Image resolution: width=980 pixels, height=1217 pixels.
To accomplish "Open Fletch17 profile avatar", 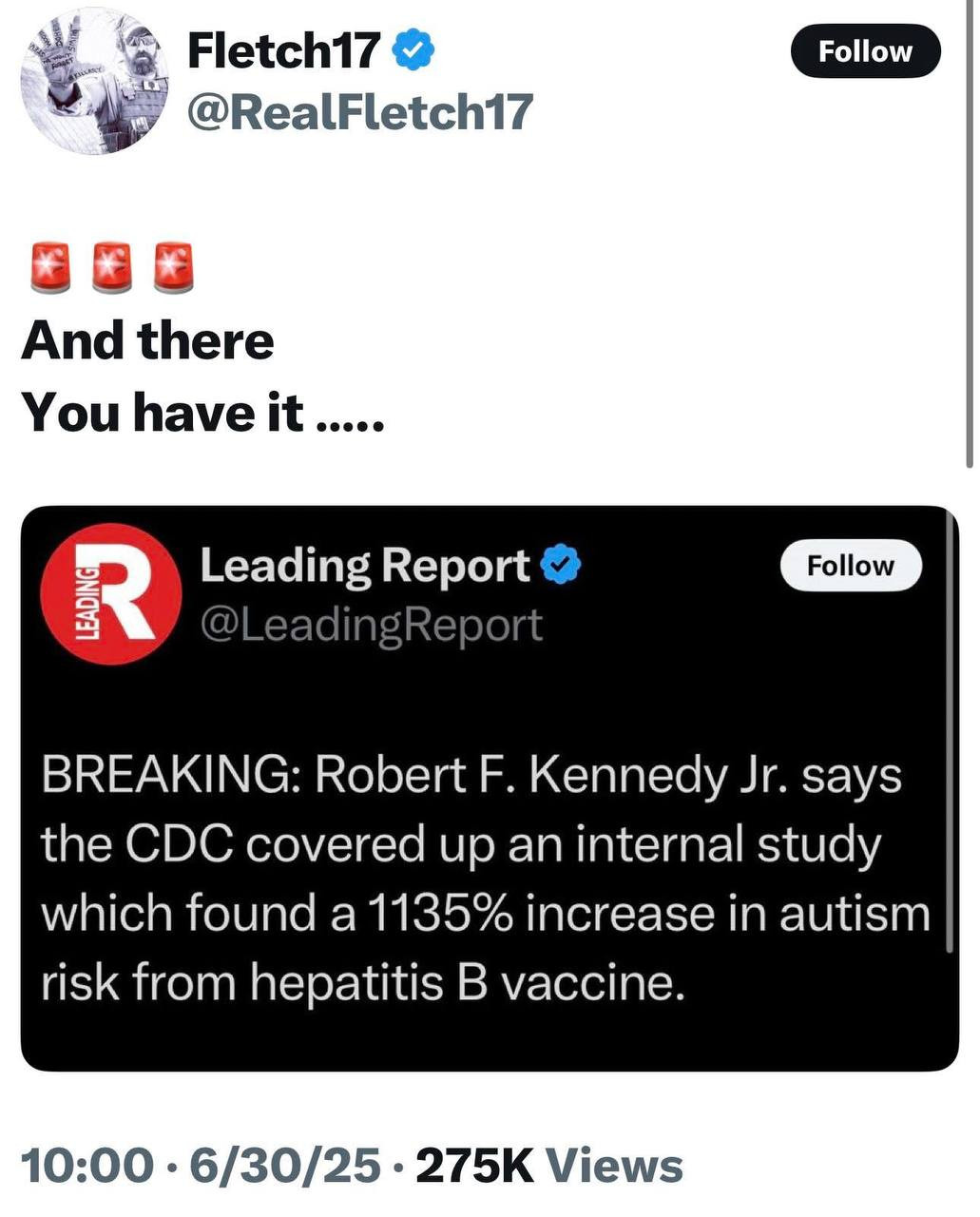I will tap(96, 81).
